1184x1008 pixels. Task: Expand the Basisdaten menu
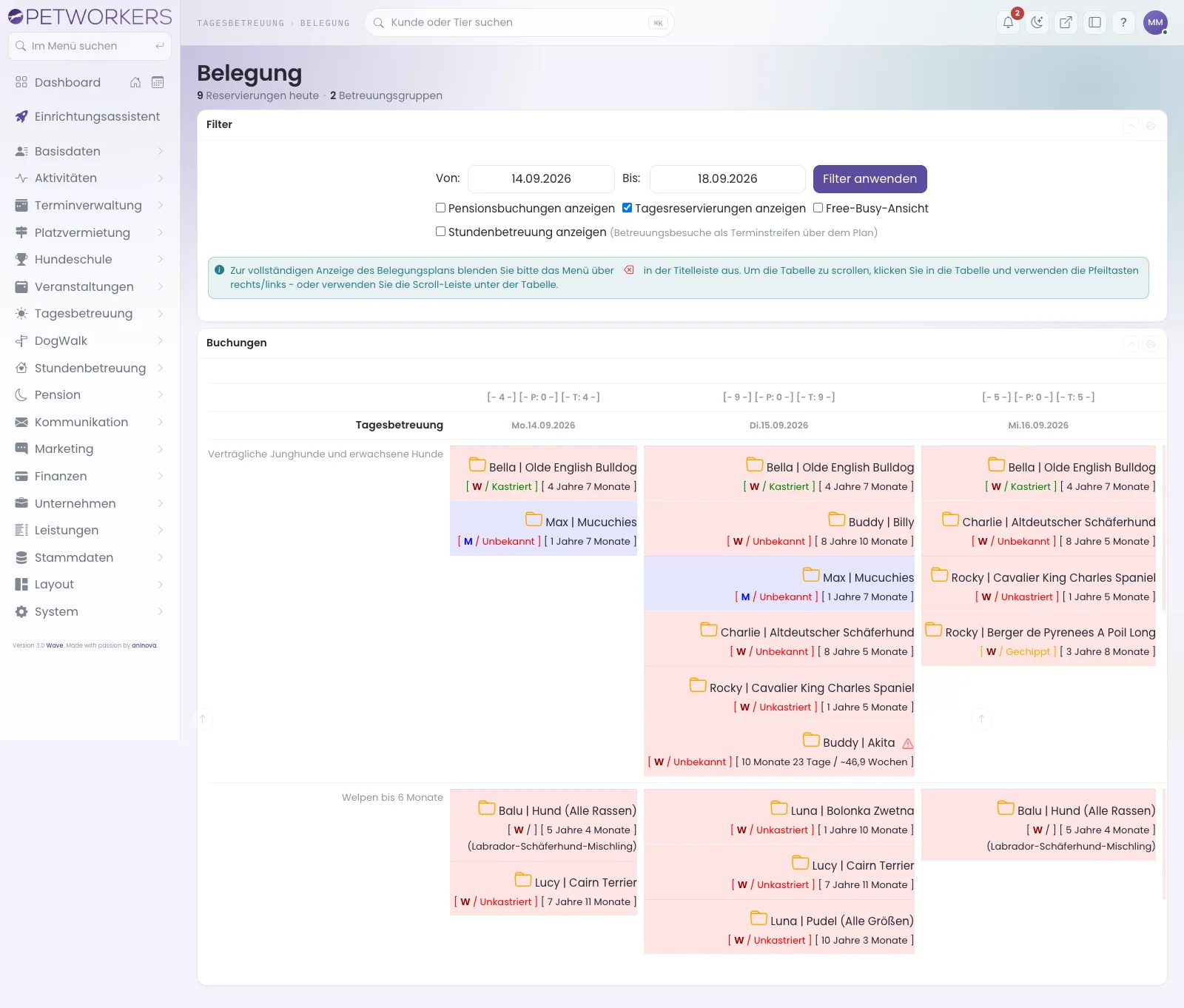pos(90,151)
